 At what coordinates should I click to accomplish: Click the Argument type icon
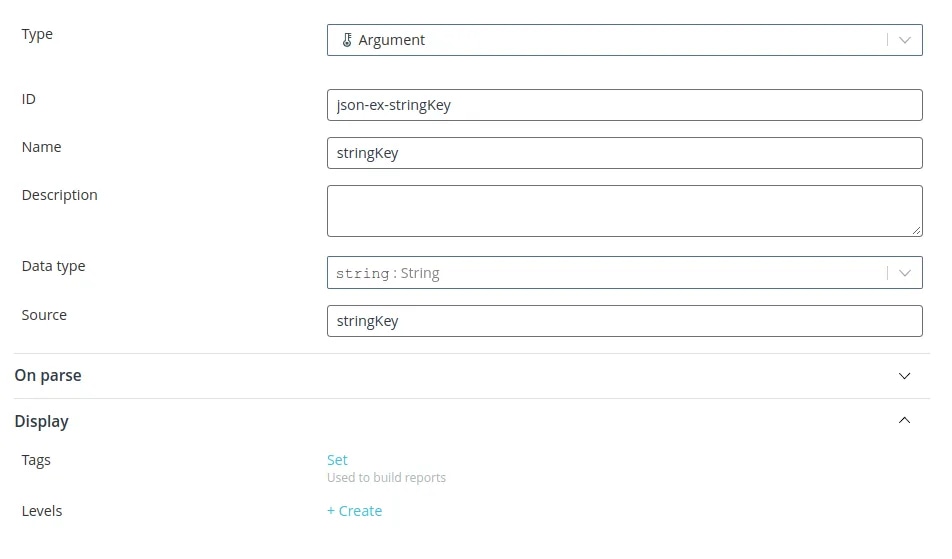coord(347,40)
